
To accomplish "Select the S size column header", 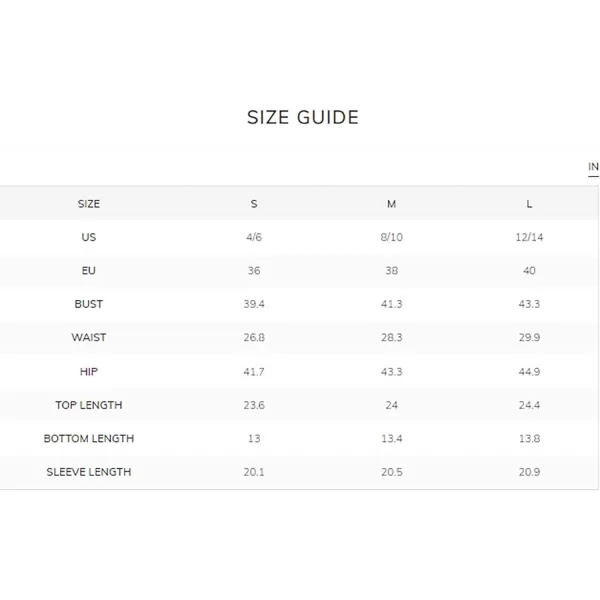I will pyautogui.click(x=254, y=204).
